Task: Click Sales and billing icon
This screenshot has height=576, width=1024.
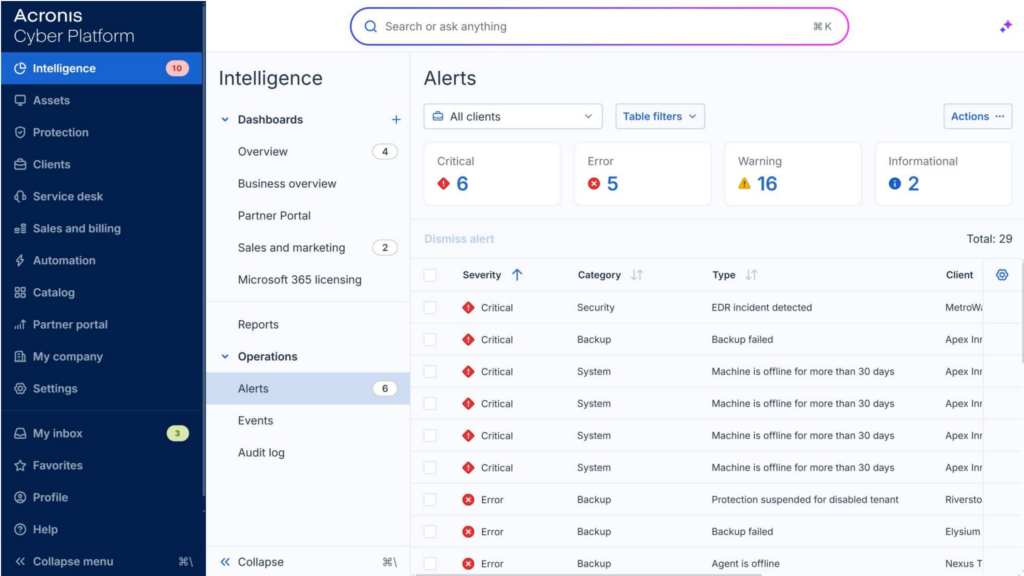Action: (x=20, y=228)
